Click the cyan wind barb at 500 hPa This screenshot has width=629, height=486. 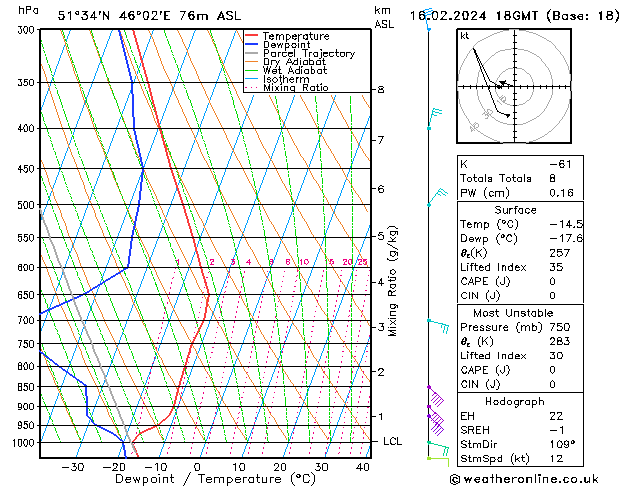437,197
